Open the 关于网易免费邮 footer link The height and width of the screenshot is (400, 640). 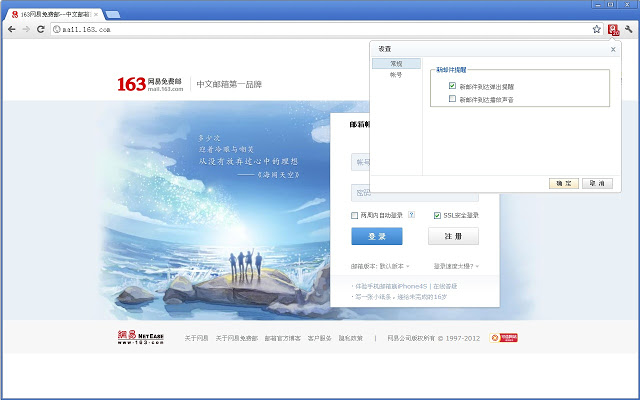point(237,338)
